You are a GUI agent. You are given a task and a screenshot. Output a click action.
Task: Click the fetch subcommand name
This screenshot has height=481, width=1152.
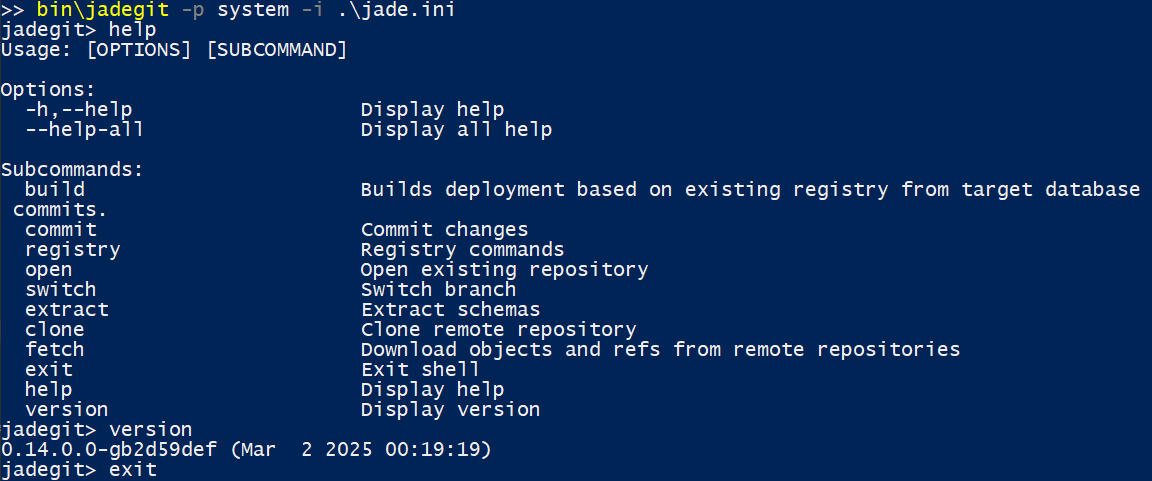[x=55, y=350]
